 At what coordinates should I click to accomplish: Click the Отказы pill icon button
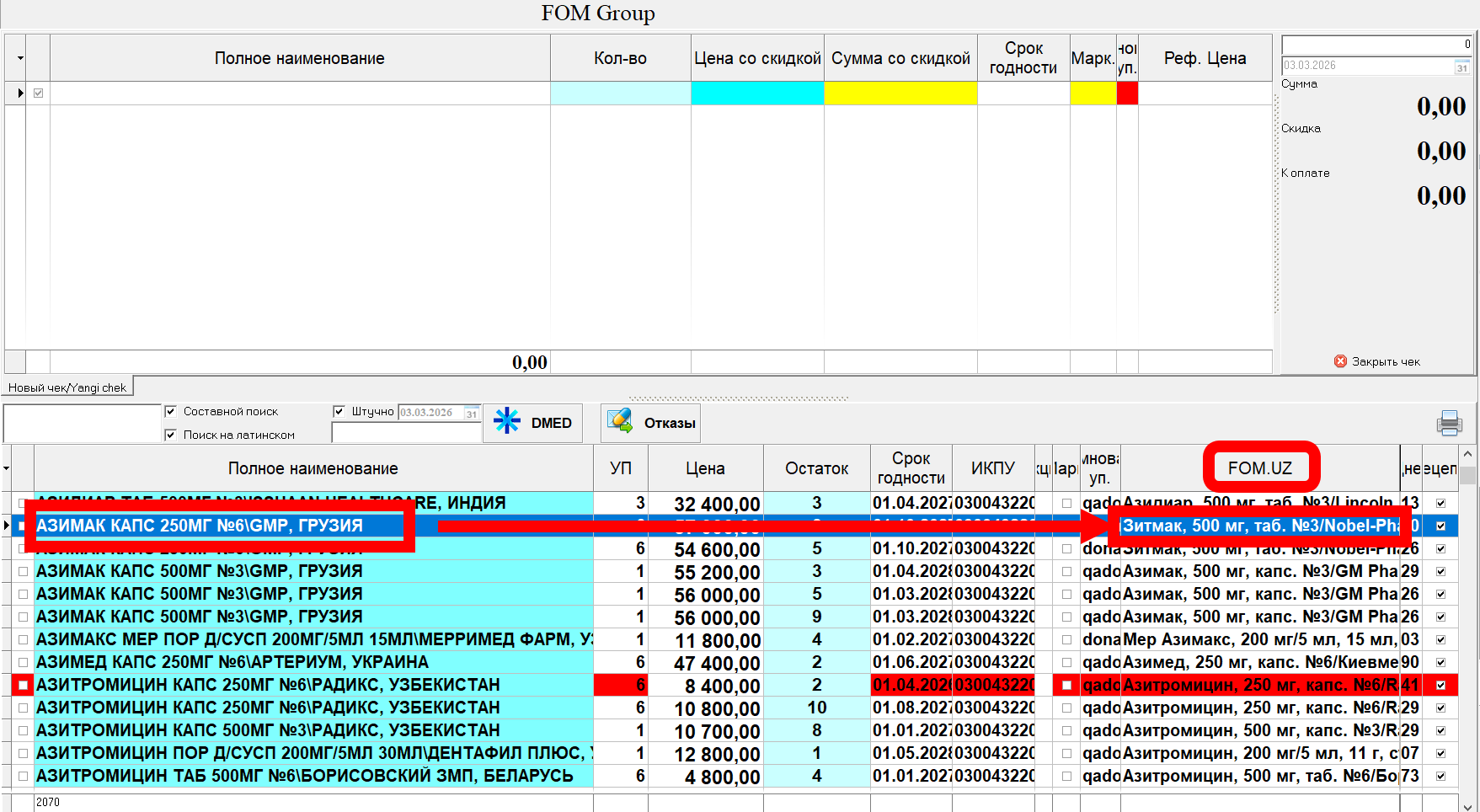click(x=621, y=421)
